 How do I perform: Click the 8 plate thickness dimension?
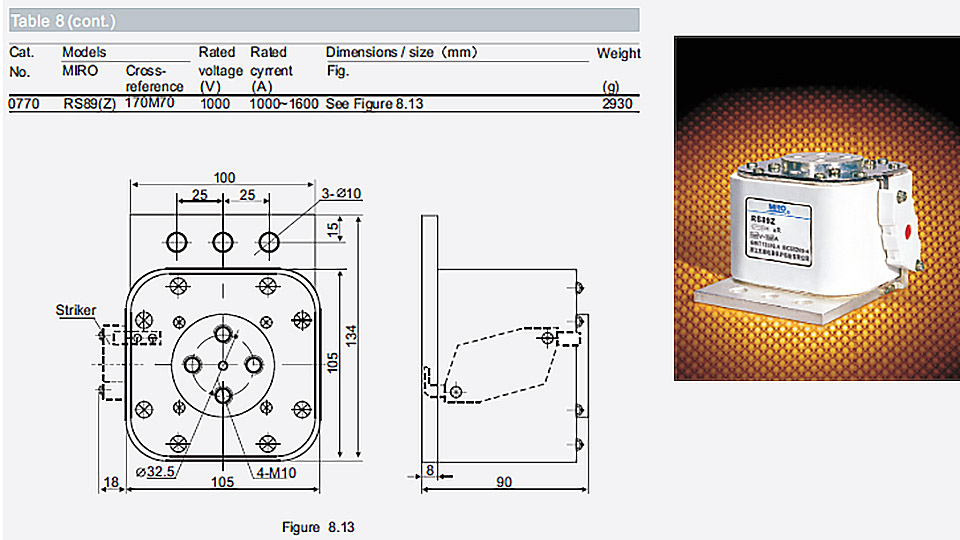(430, 470)
